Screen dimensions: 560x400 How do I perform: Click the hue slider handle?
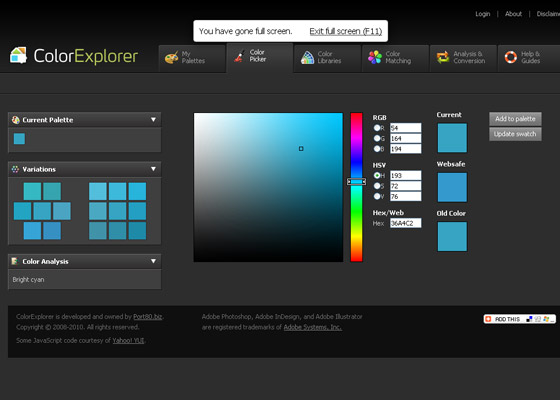pos(356,182)
